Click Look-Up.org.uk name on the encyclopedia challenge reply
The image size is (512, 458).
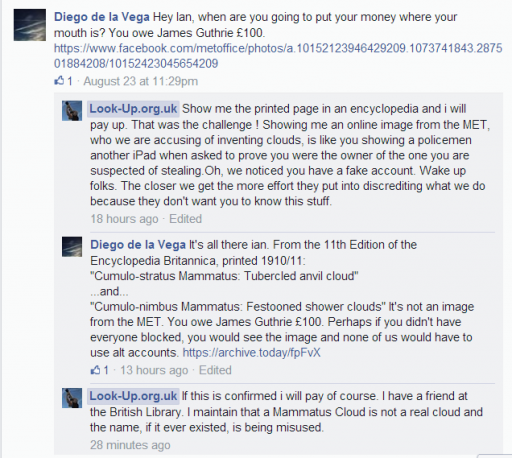[133, 109]
